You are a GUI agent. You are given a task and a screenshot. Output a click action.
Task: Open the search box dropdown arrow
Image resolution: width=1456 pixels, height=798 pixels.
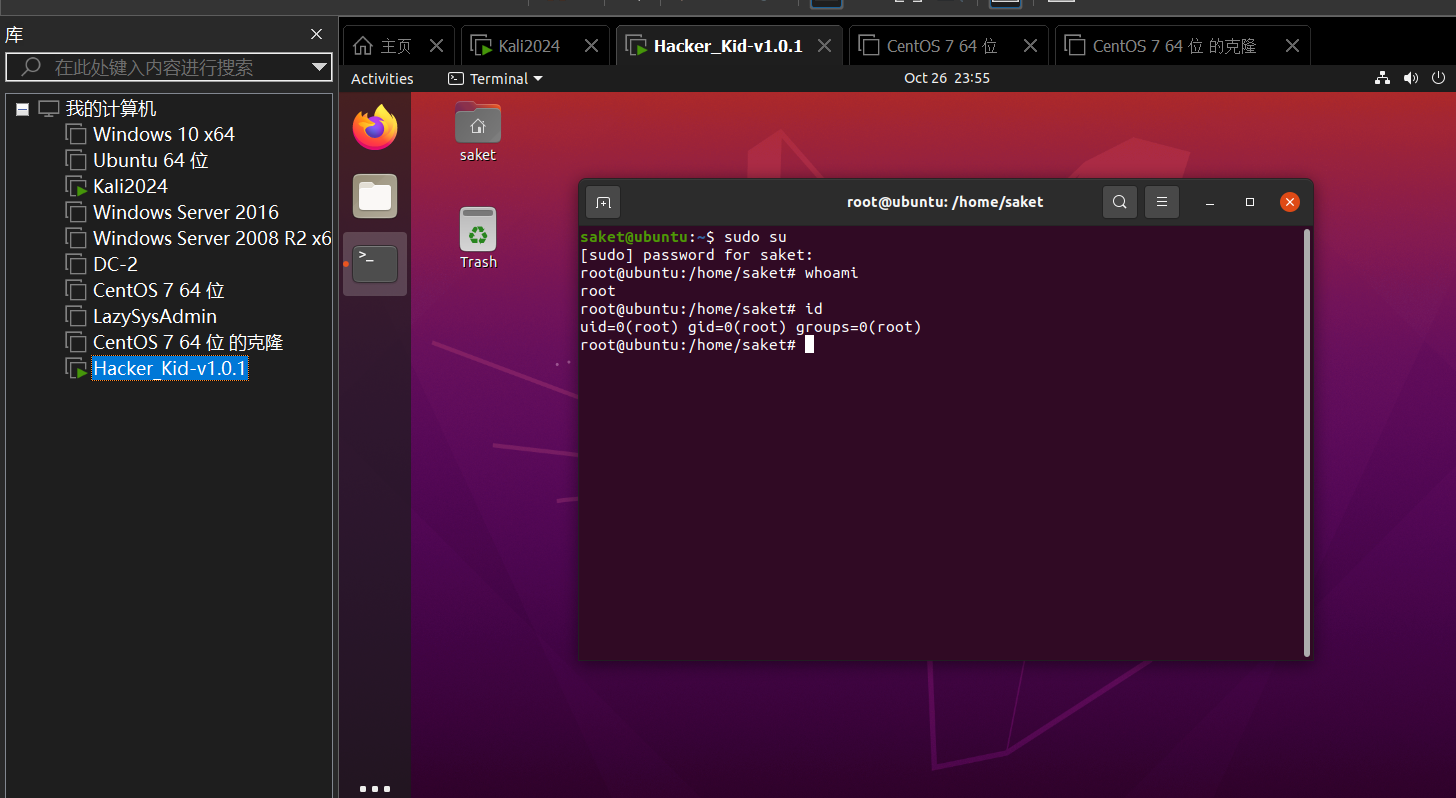tap(320, 67)
